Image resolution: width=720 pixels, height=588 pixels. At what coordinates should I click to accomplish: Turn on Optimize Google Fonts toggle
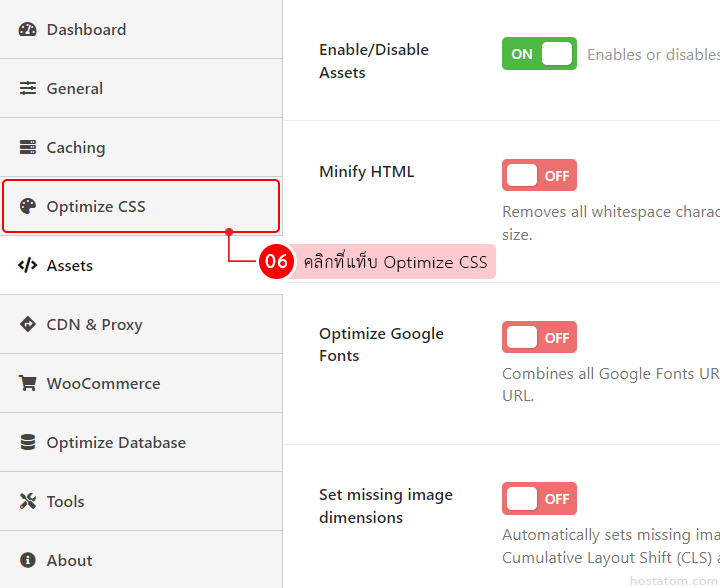pos(539,338)
